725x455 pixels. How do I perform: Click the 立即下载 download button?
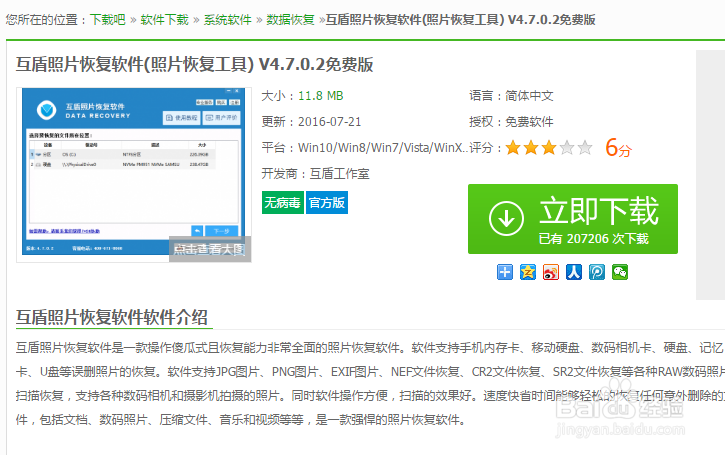click(x=573, y=219)
